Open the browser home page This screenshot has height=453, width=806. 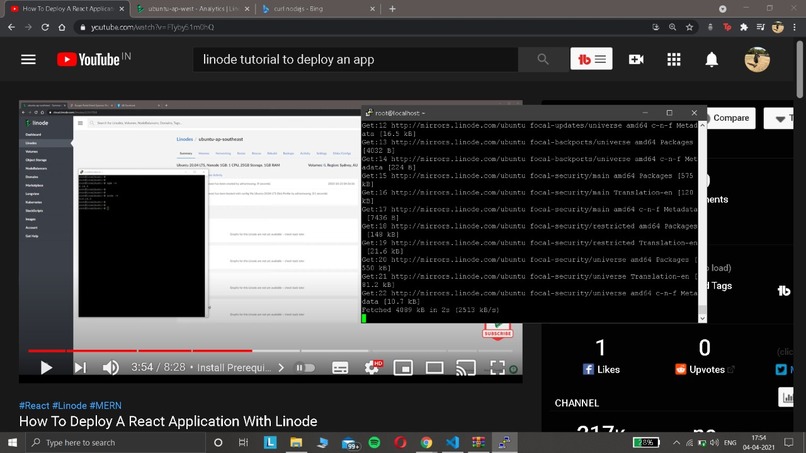62,27
